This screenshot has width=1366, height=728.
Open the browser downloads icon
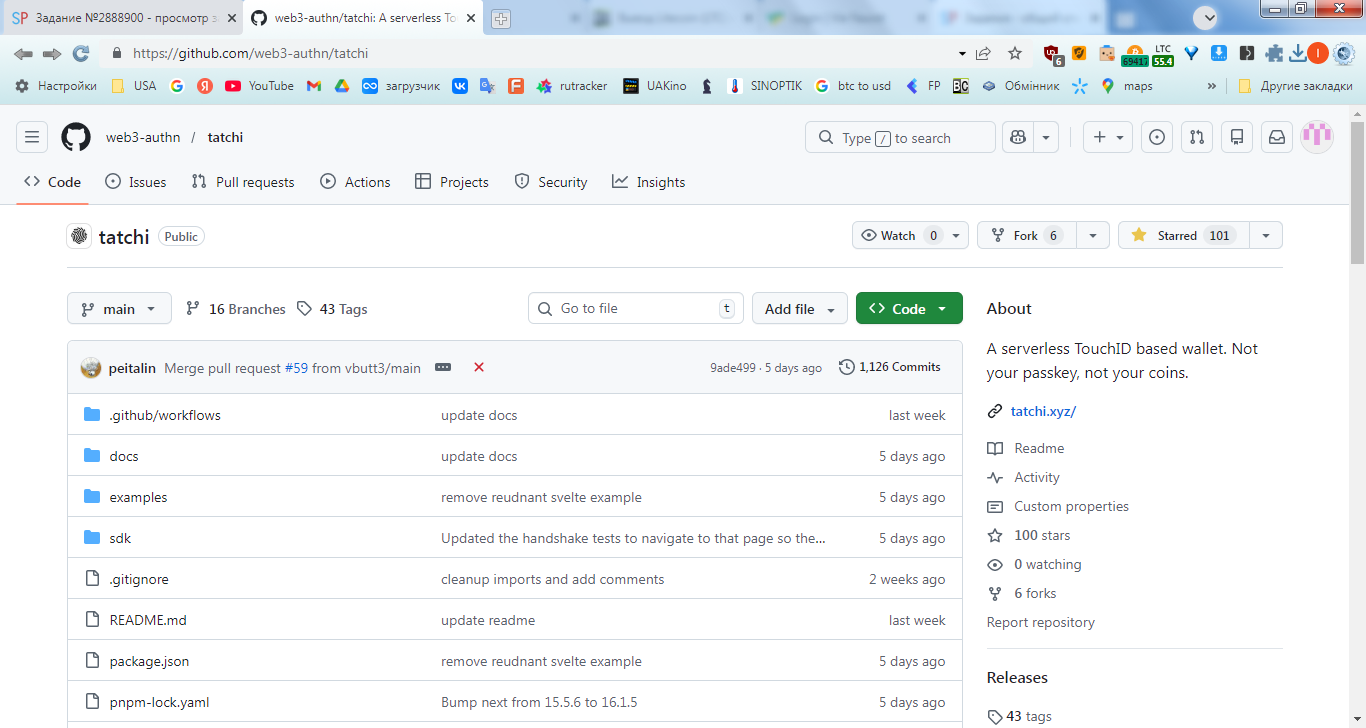click(x=1297, y=53)
